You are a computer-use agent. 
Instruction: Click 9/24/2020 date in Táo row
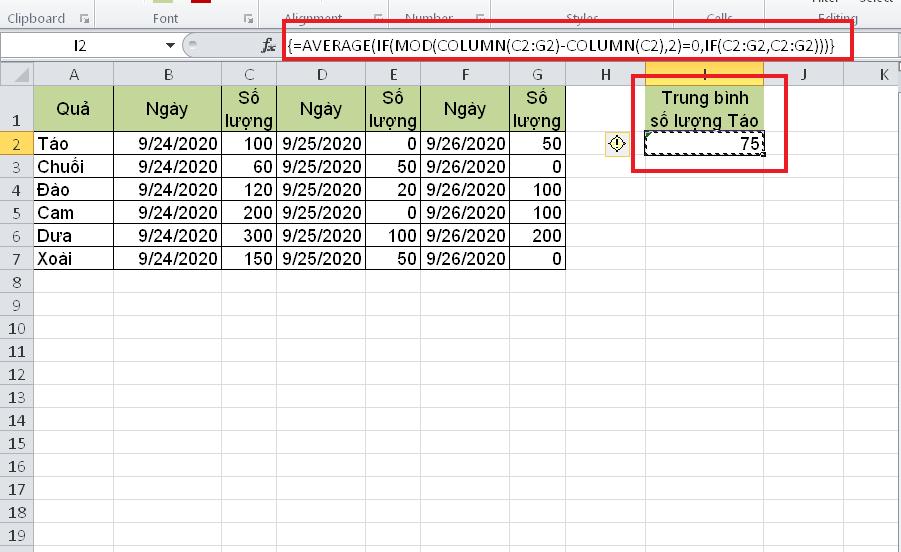168,144
